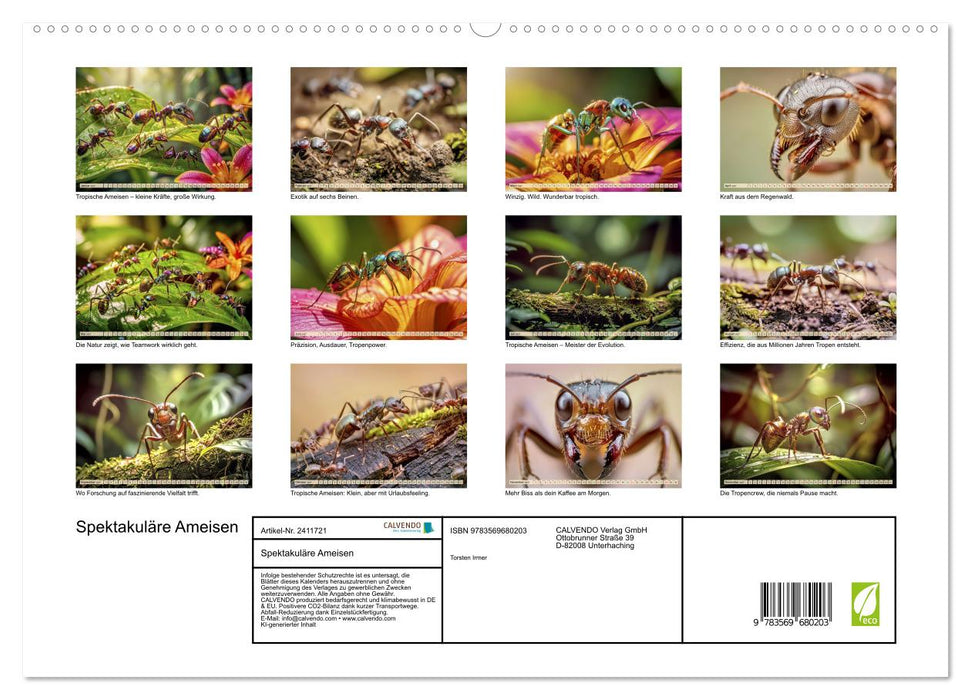The image size is (971, 700).
Task: Click 'Spektakuläre Ameisen' inside the info box
Action: (x=307, y=553)
